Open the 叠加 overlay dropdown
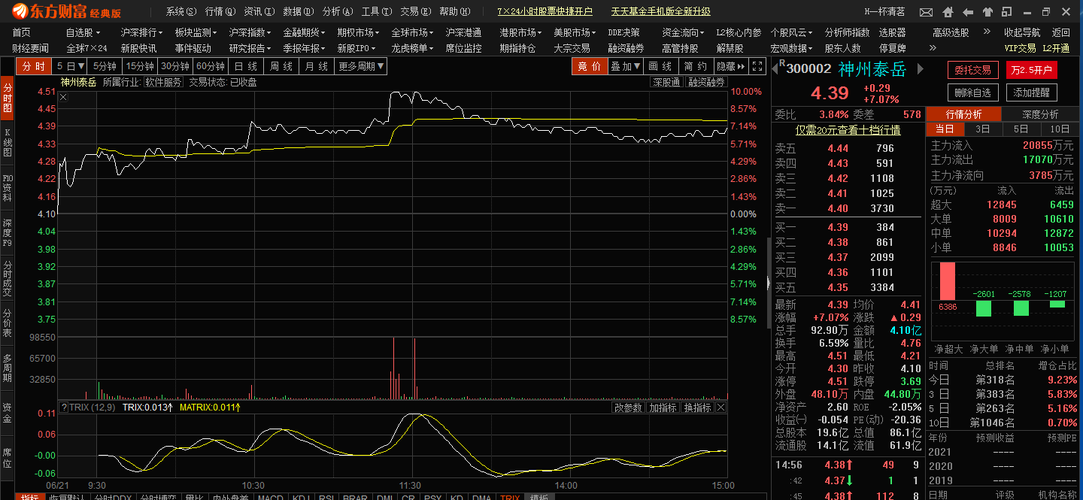Viewport: 1083px width, 500px height. point(625,66)
